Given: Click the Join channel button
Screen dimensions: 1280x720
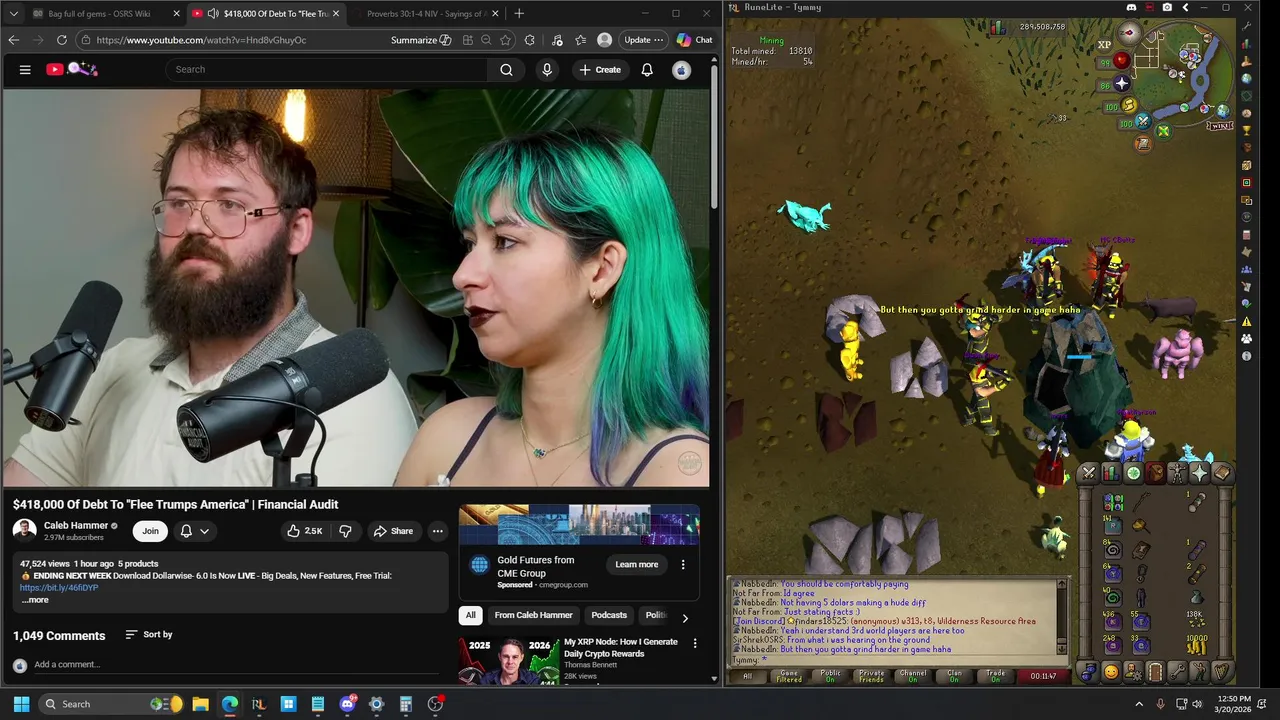Looking at the screenshot, I should coord(150,531).
